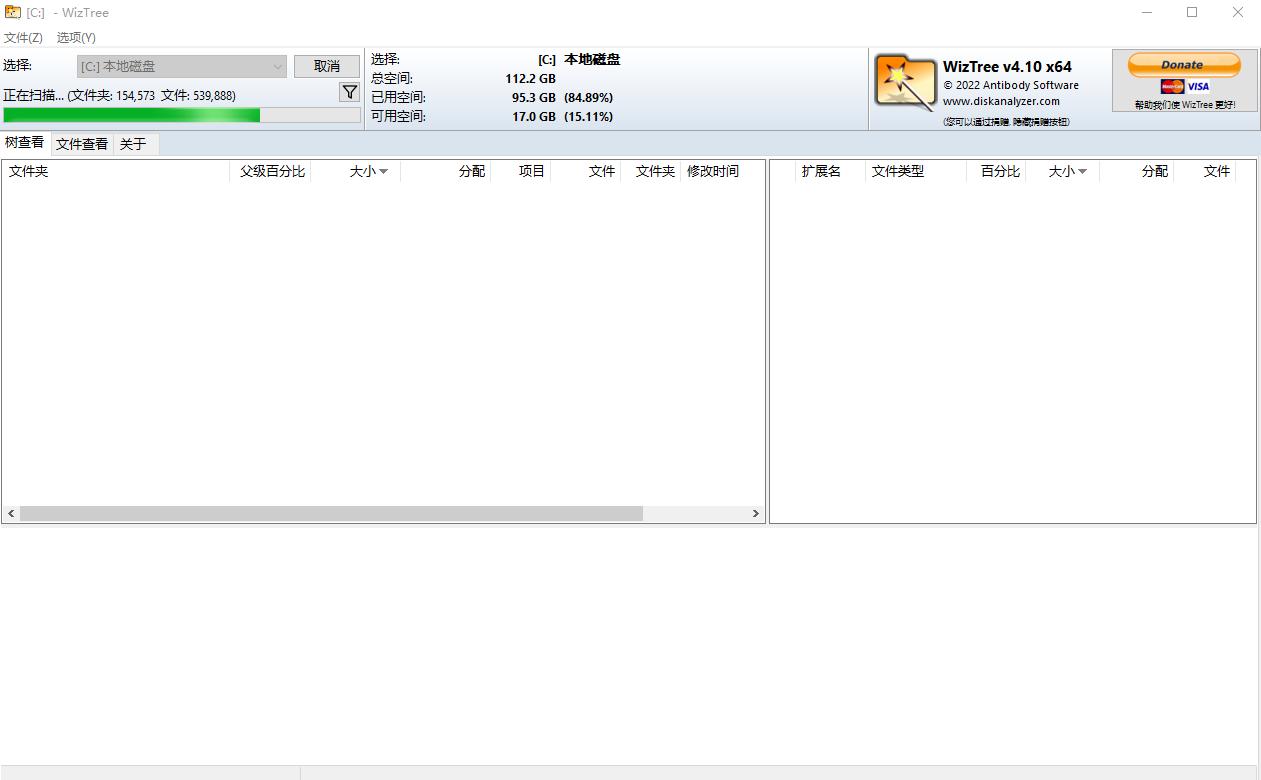Sort by 修改时间 column header
This screenshot has height=780, width=1261.
pos(722,171)
